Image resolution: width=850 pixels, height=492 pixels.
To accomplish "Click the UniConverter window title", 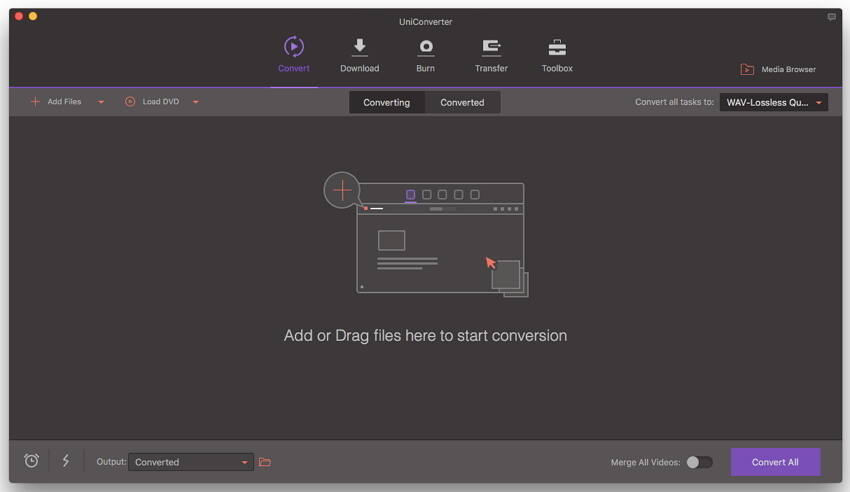I will [x=426, y=22].
